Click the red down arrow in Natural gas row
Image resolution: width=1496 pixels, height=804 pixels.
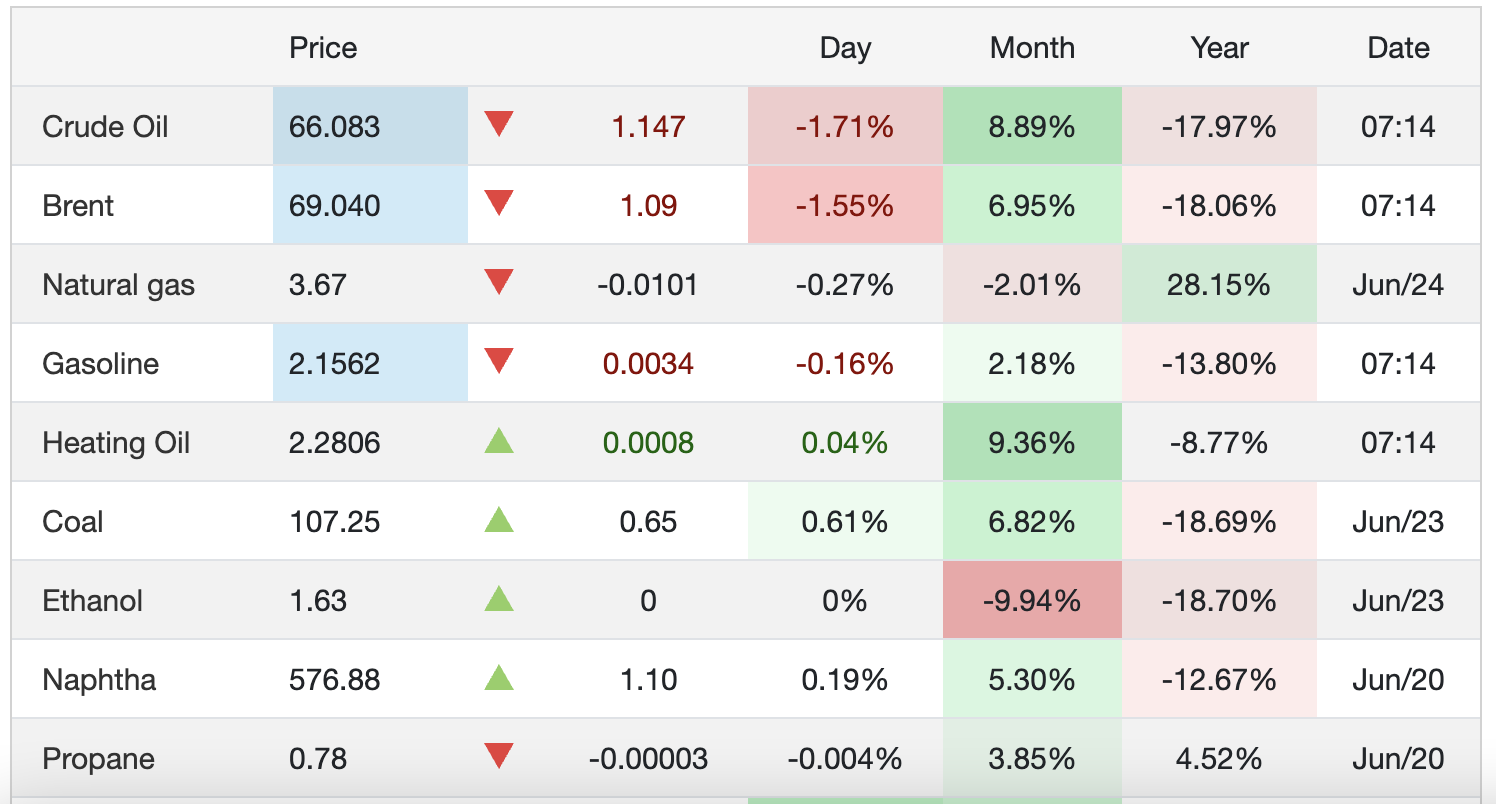tap(498, 283)
